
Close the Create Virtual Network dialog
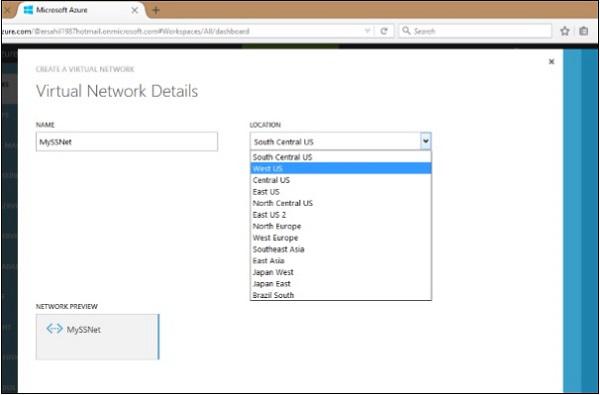551,61
